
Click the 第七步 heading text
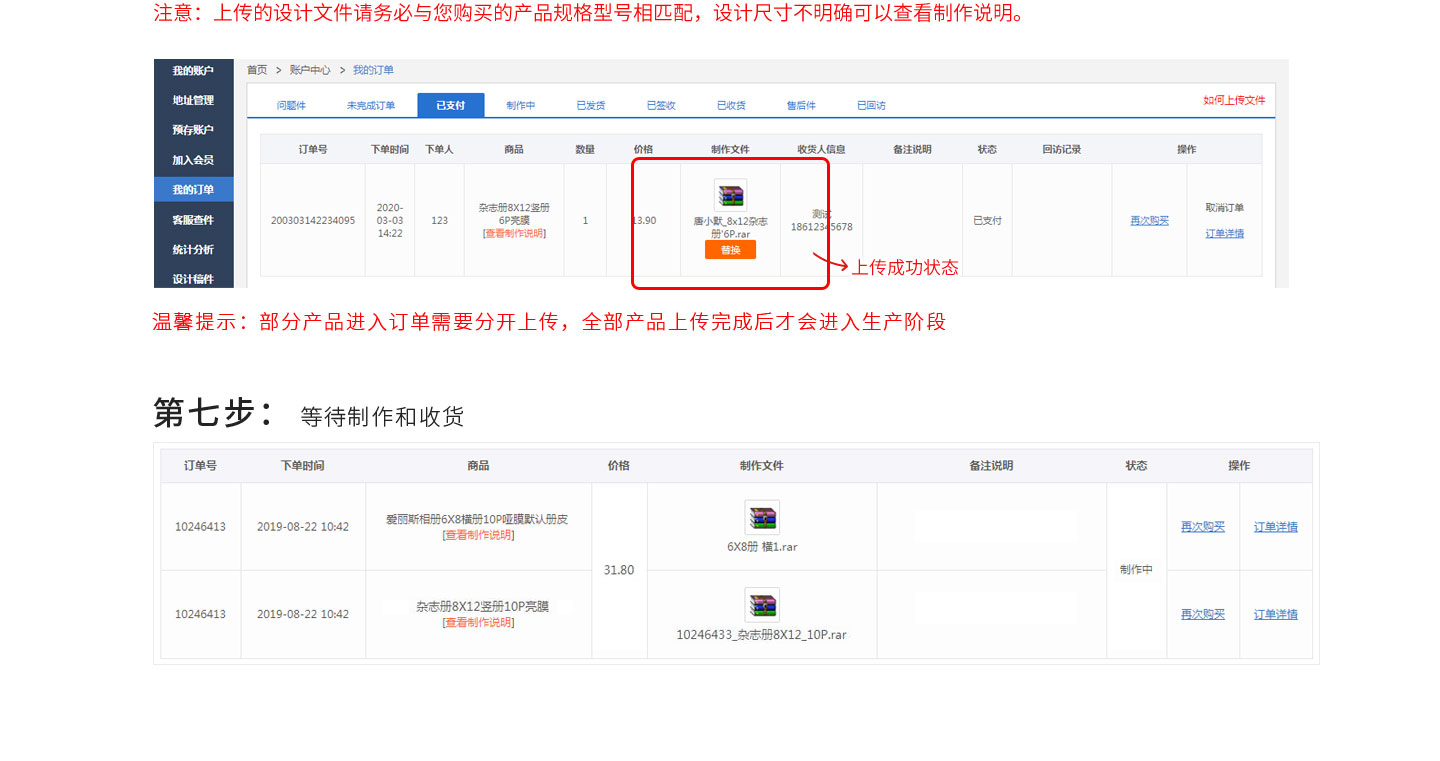click(214, 412)
